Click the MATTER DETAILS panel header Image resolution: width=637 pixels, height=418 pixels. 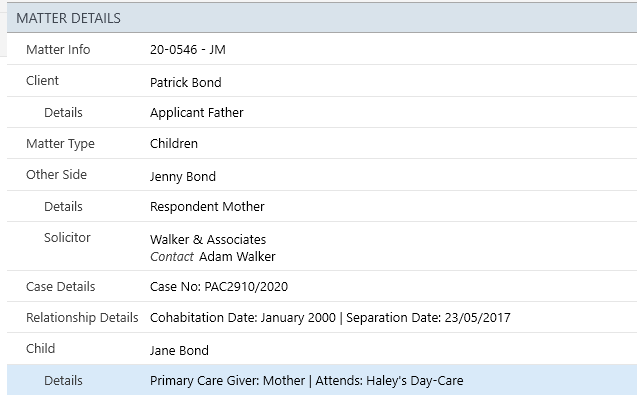pyautogui.click(x=322, y=18)
